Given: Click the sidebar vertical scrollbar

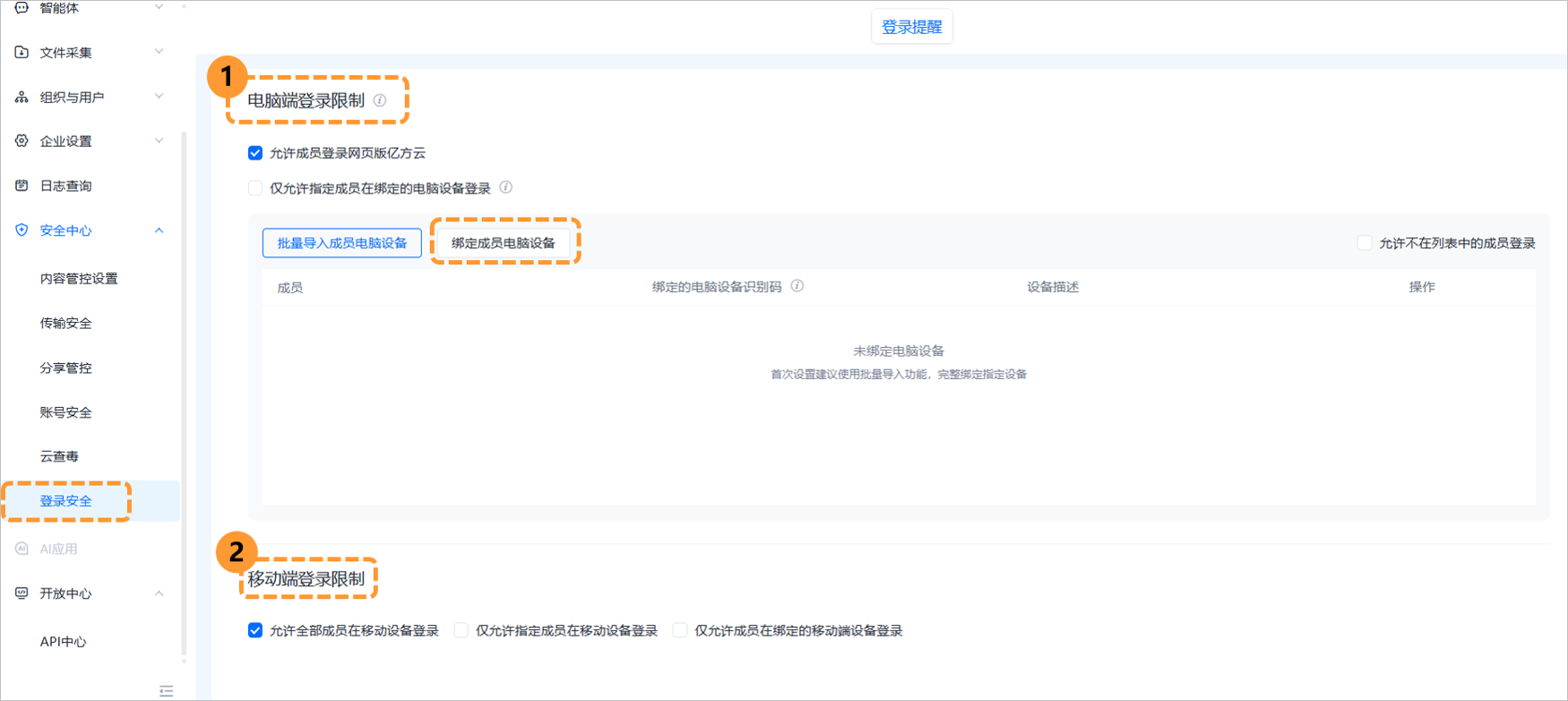Looking at the screenshot, I should click(184, 394).
